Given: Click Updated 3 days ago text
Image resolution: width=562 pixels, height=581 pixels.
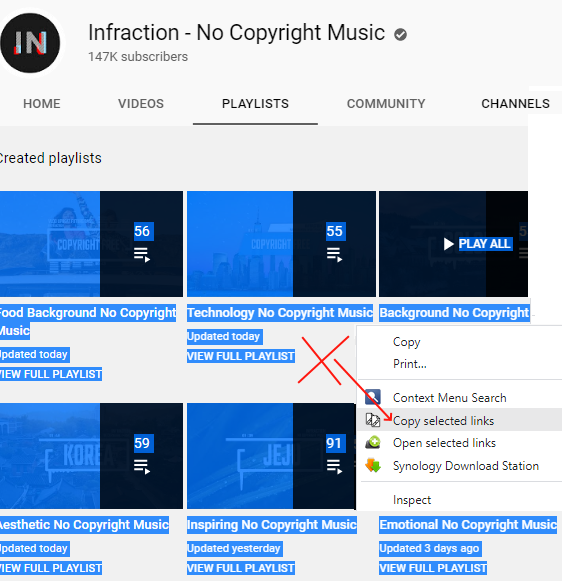Looking at the screenshot, I should [x=430, y=548].
